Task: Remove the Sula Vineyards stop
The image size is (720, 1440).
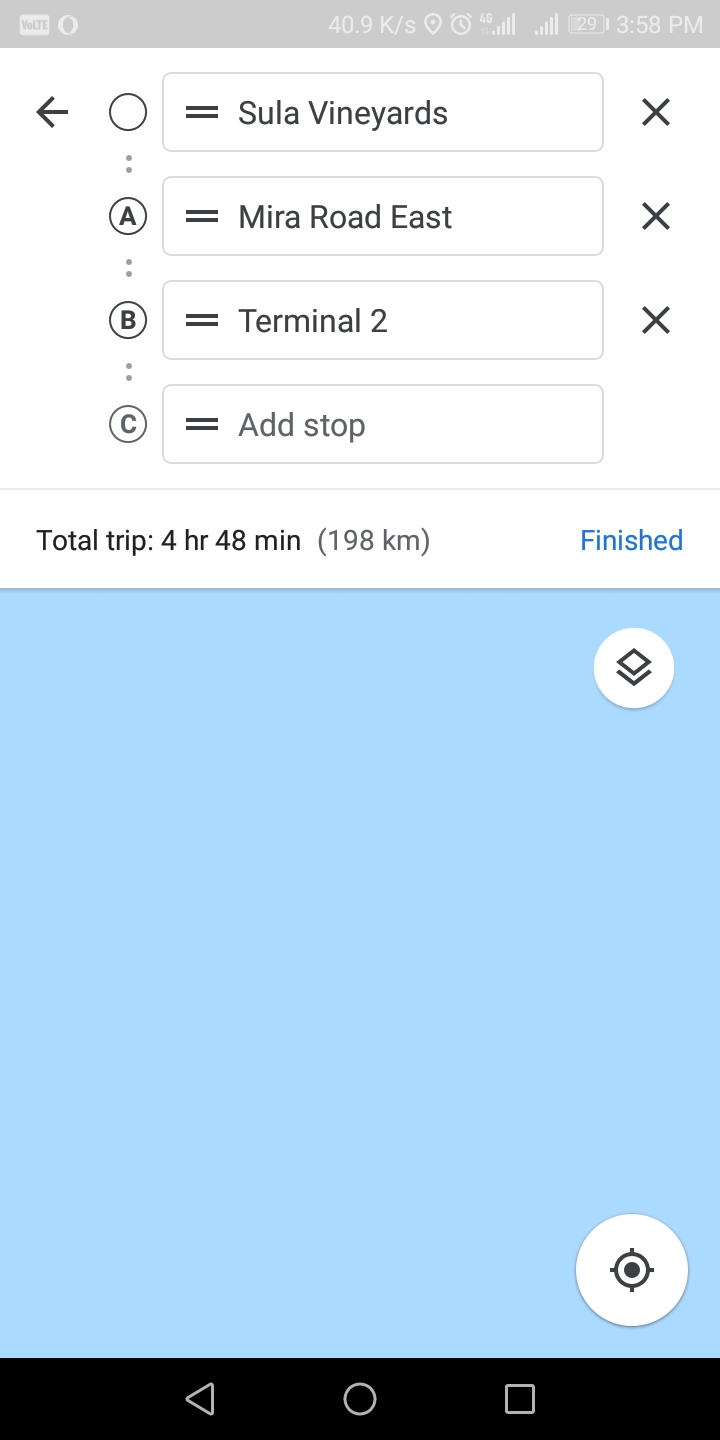Action: pos(656,112)
